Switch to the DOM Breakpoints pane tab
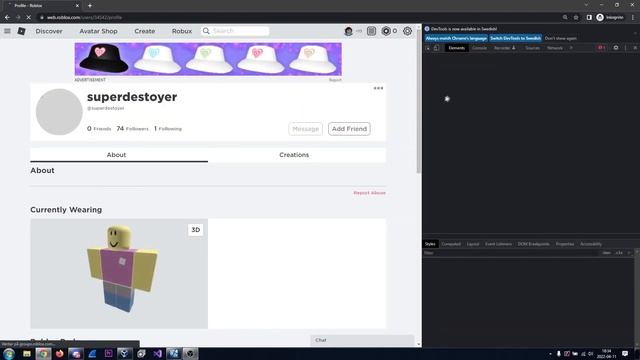The width and height of the screenshot is (640, 360). point(533,244)
